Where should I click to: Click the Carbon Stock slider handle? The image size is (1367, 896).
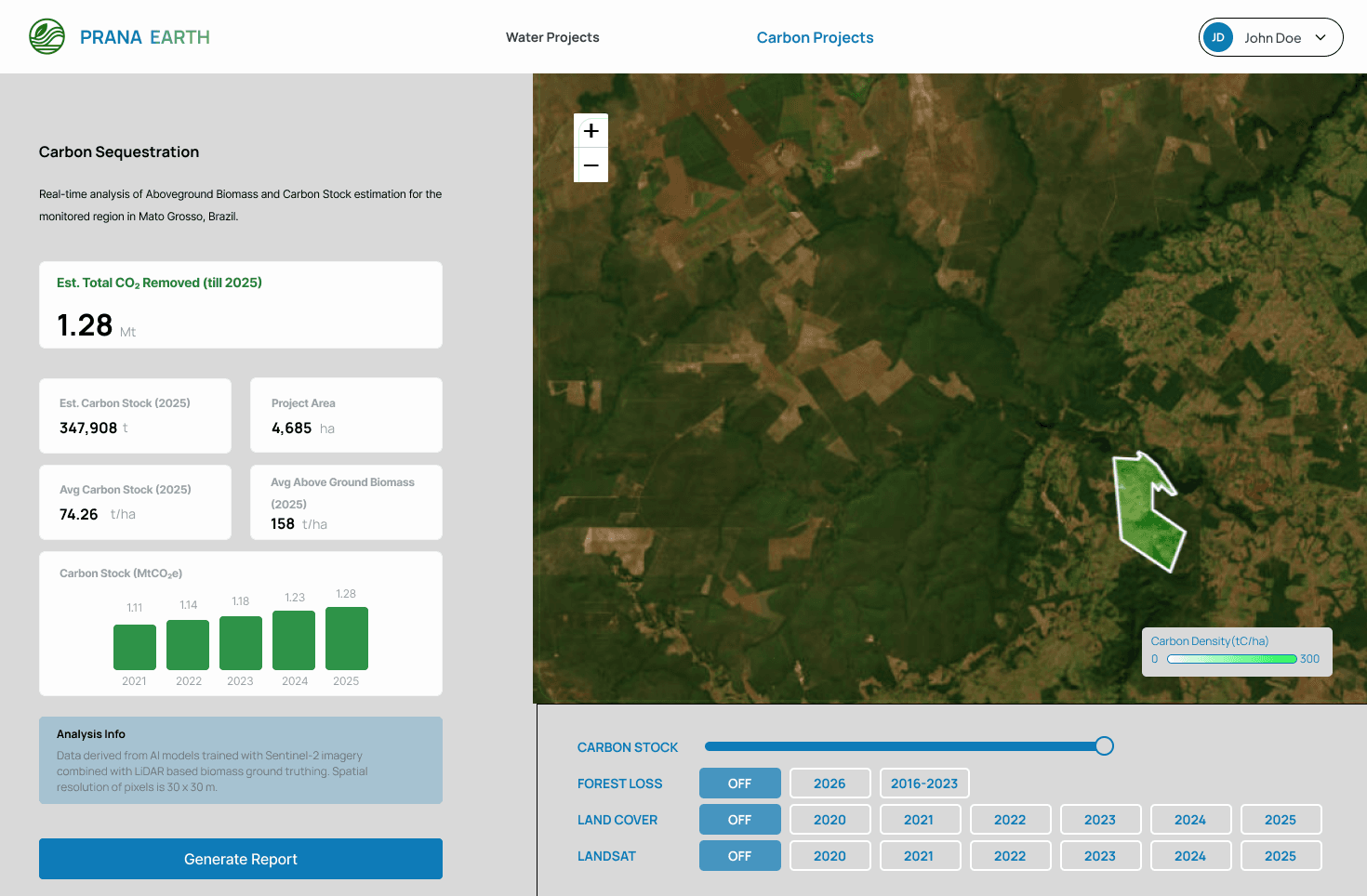[1104, 745]
